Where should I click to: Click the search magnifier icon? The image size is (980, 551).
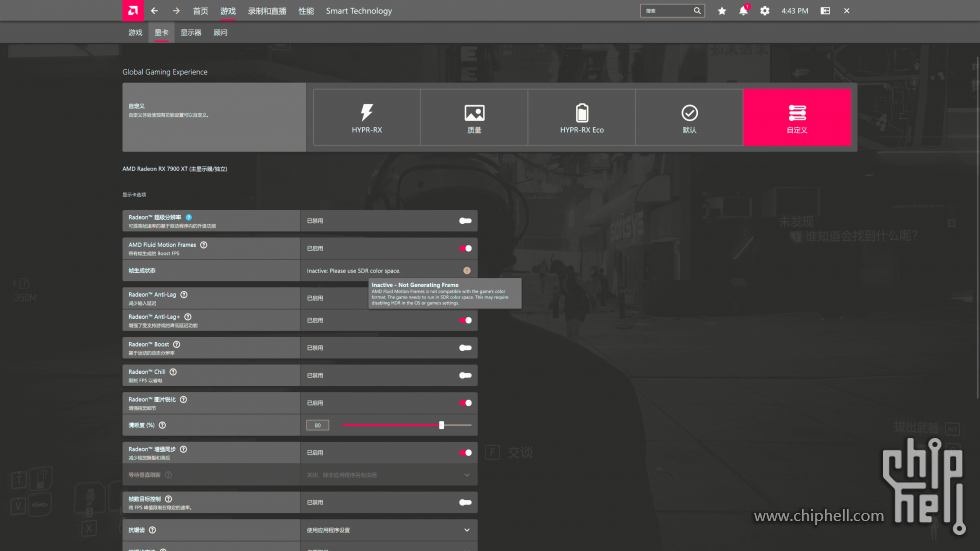(697, 11)
